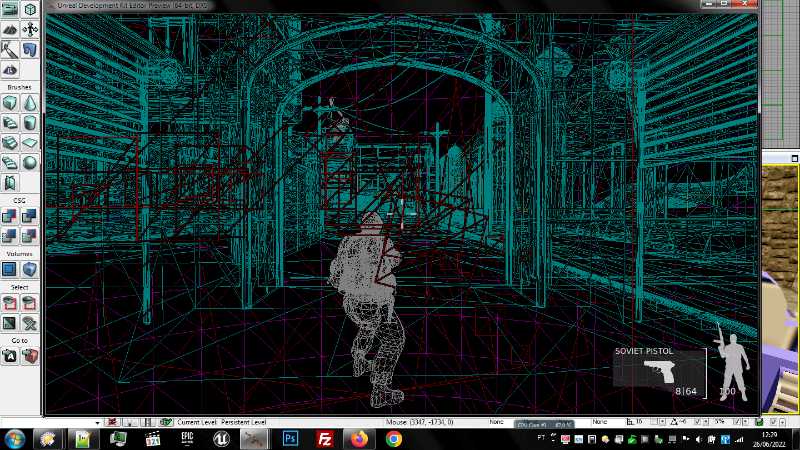Switch to Firefox in taskbar

[359, 439]
